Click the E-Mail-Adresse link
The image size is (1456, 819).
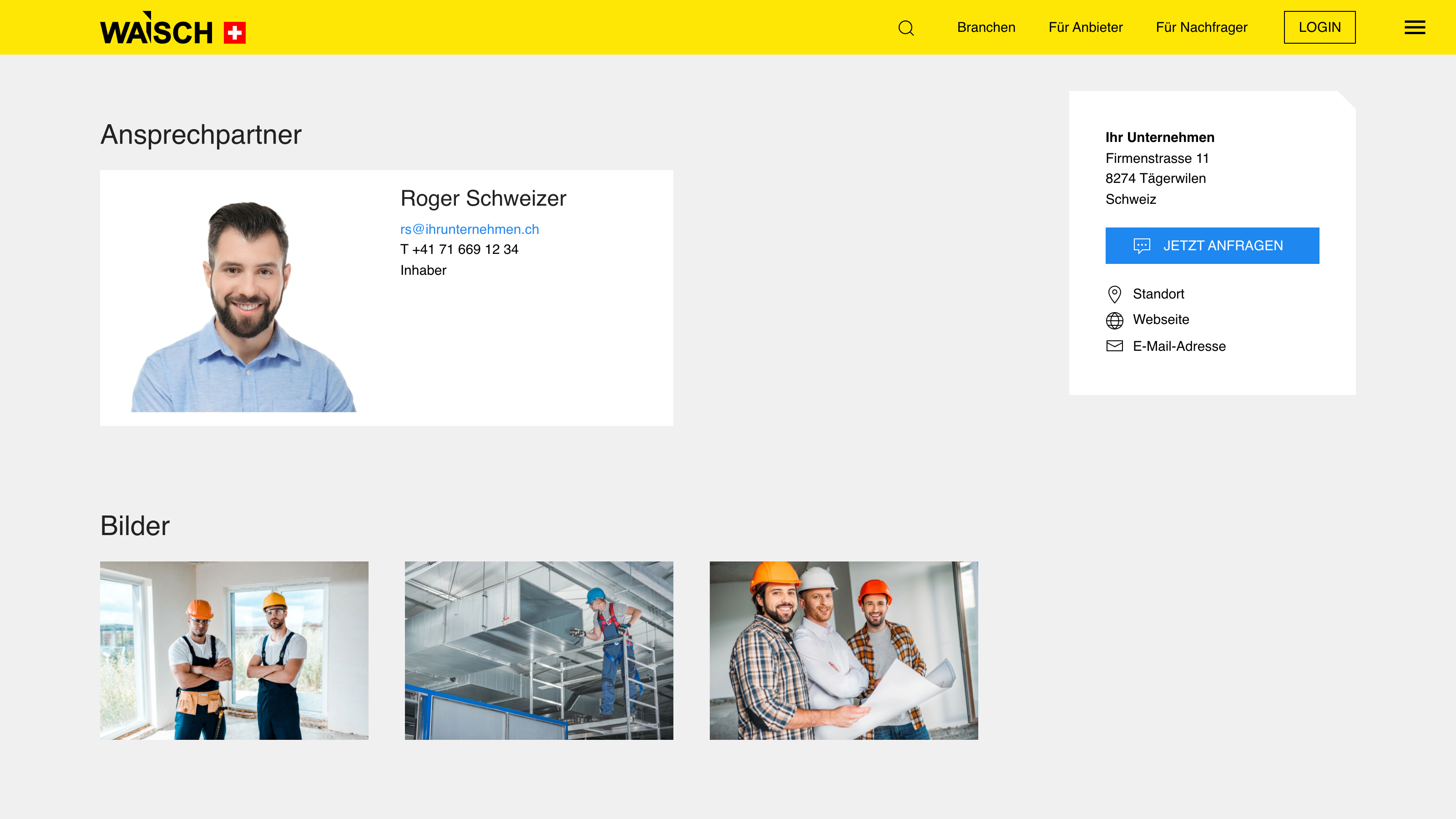(1179, 346)
